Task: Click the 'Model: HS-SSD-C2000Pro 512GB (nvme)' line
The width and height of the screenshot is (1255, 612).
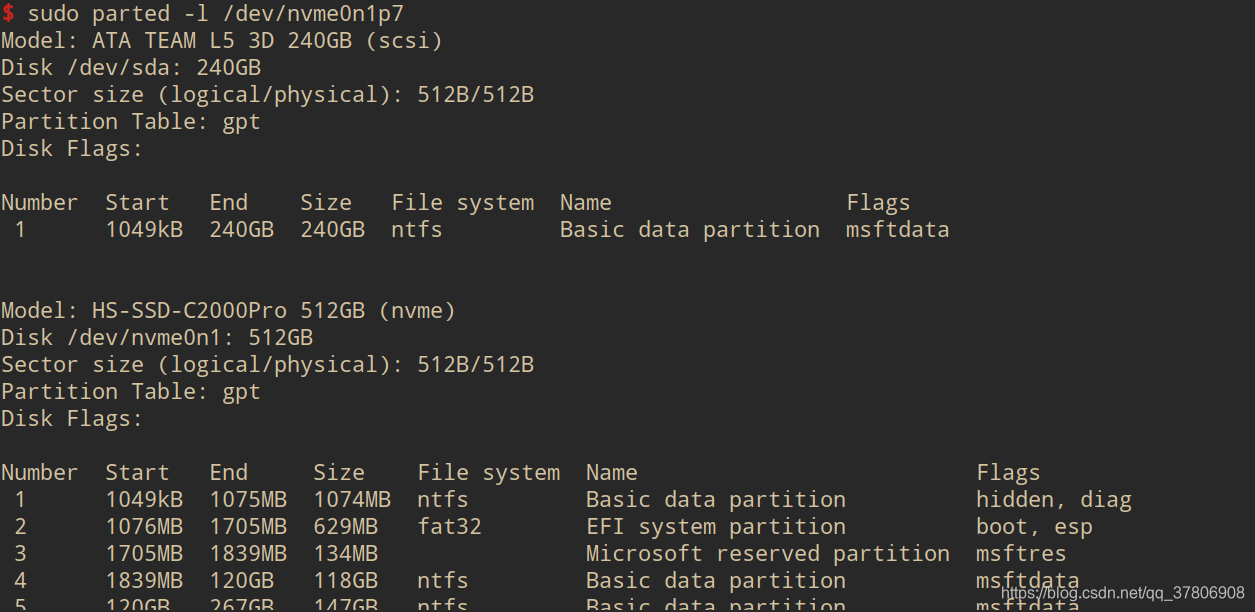Action: click(229, 311)
